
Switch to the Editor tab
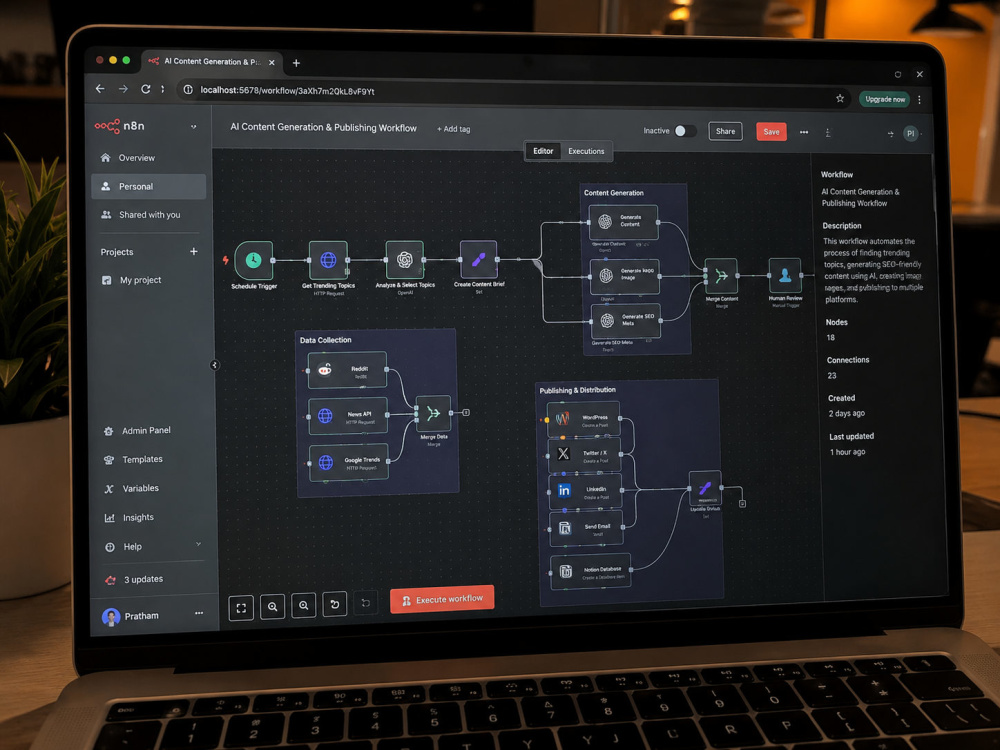pyautogui.click(x=543, y=151)
